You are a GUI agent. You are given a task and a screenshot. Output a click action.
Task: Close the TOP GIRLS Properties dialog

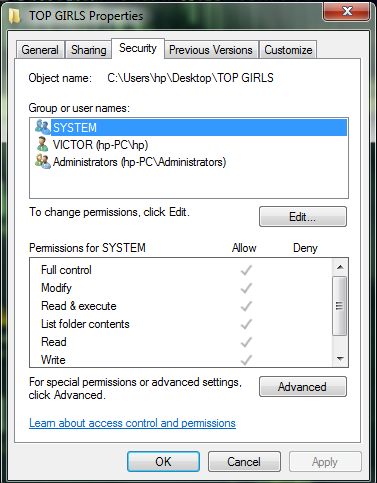(x=347, y=11)
